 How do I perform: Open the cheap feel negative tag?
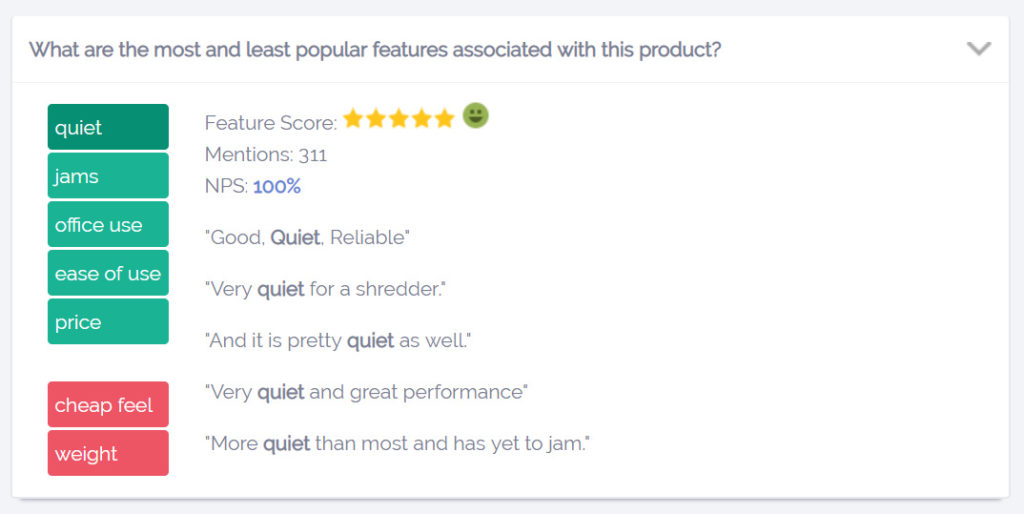(x=108, y=404)
